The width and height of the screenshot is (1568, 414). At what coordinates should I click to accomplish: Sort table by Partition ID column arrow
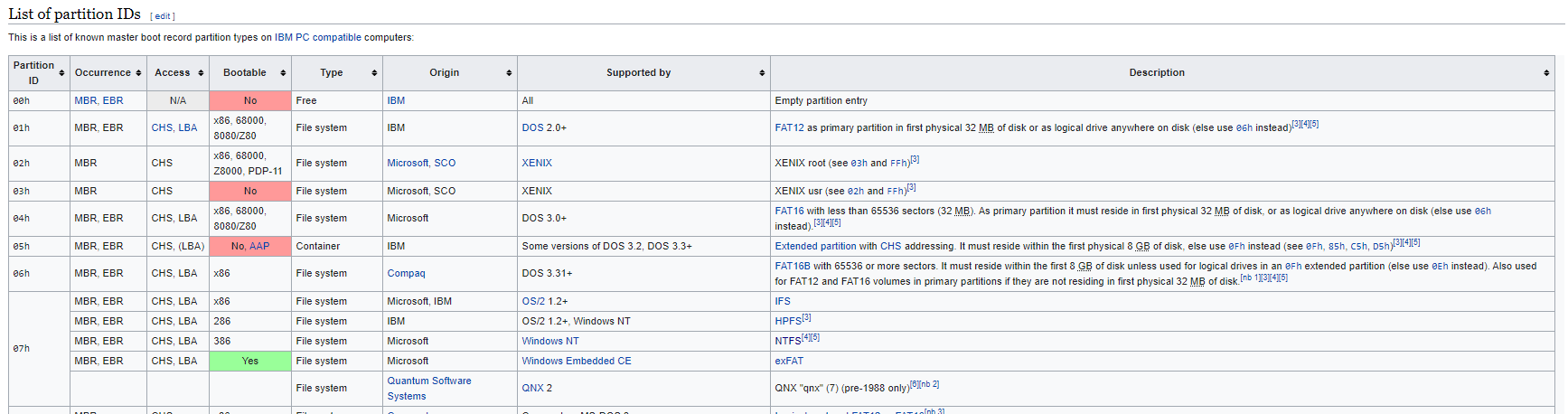(x=61, y=73)
